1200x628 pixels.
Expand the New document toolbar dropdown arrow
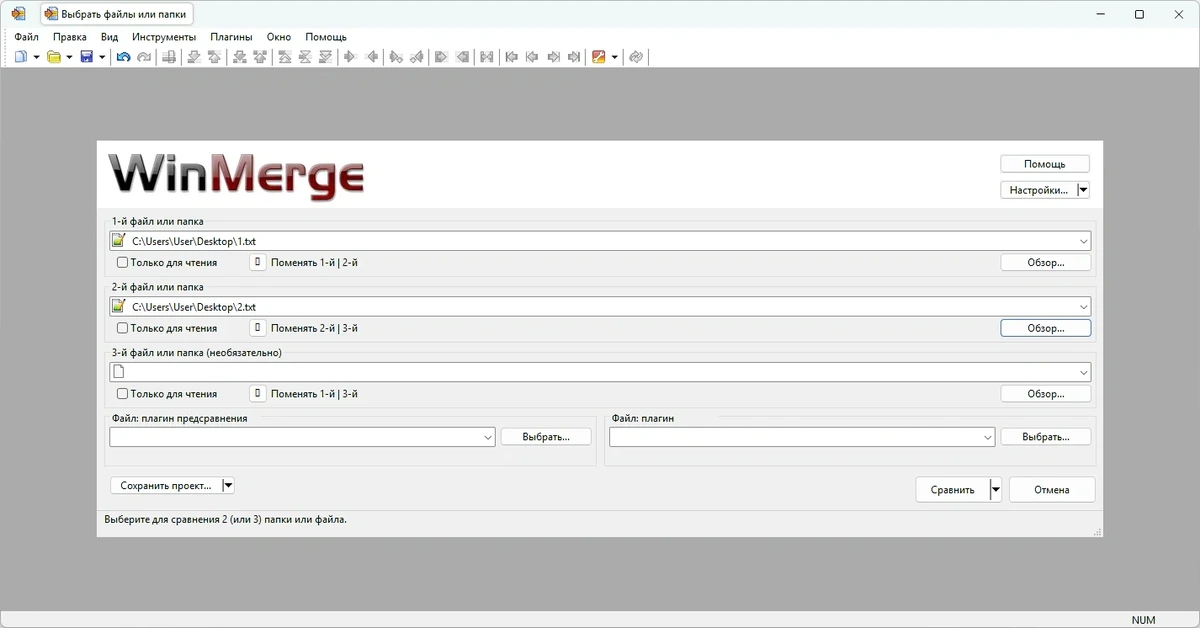tap(36, 57)
